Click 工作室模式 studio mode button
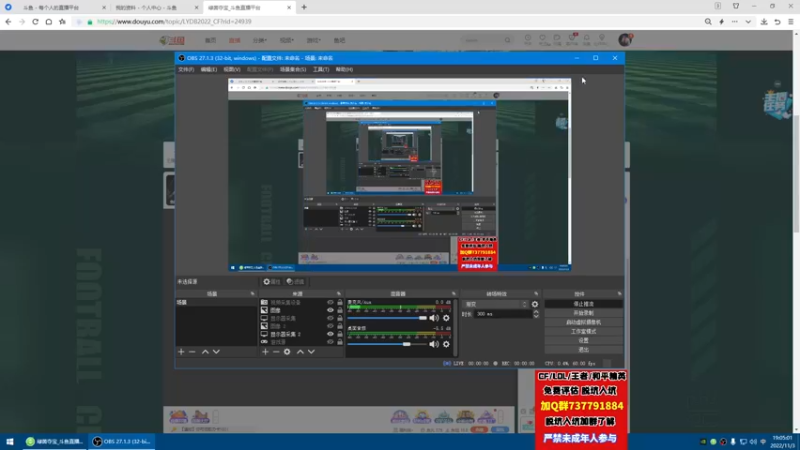The height and width of the screenshot is (450, 800). pos(584,332)
